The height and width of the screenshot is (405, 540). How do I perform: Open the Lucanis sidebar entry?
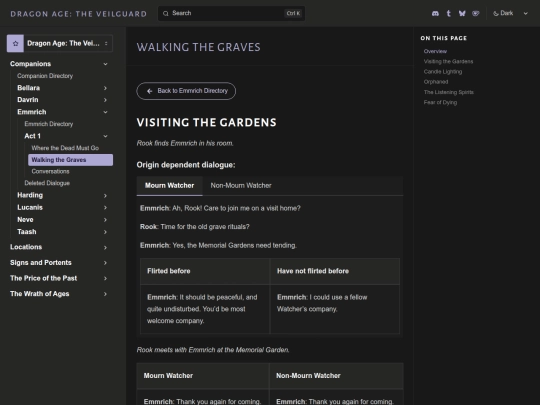[x=30, y=207]
